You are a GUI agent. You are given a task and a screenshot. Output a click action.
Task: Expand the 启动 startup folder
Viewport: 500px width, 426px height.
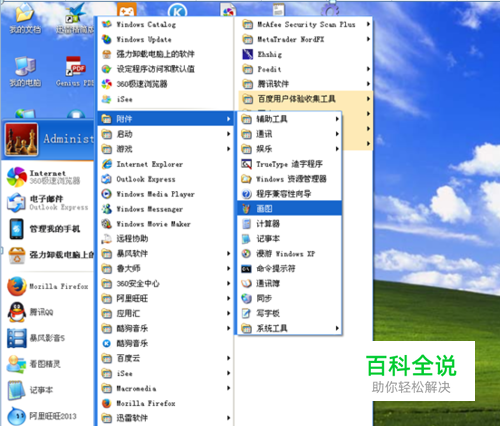click(166, 134)
